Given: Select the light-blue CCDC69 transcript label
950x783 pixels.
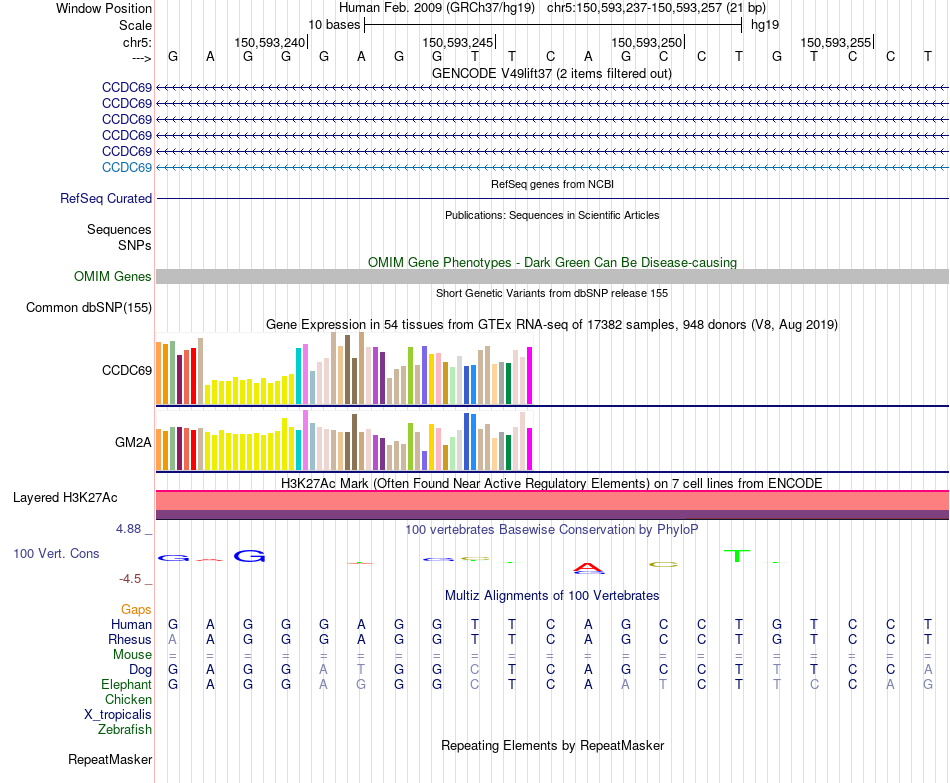Looking at the screenshot, I should pyautogui.click(x=127, y=167).
